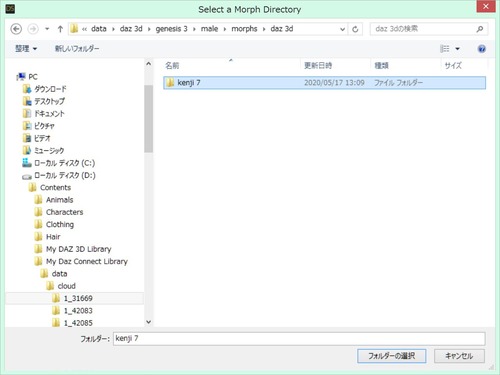Screen dimensions: 500x375
Task: Click the tree scrollbar up arrow
Action: (149, 64)
